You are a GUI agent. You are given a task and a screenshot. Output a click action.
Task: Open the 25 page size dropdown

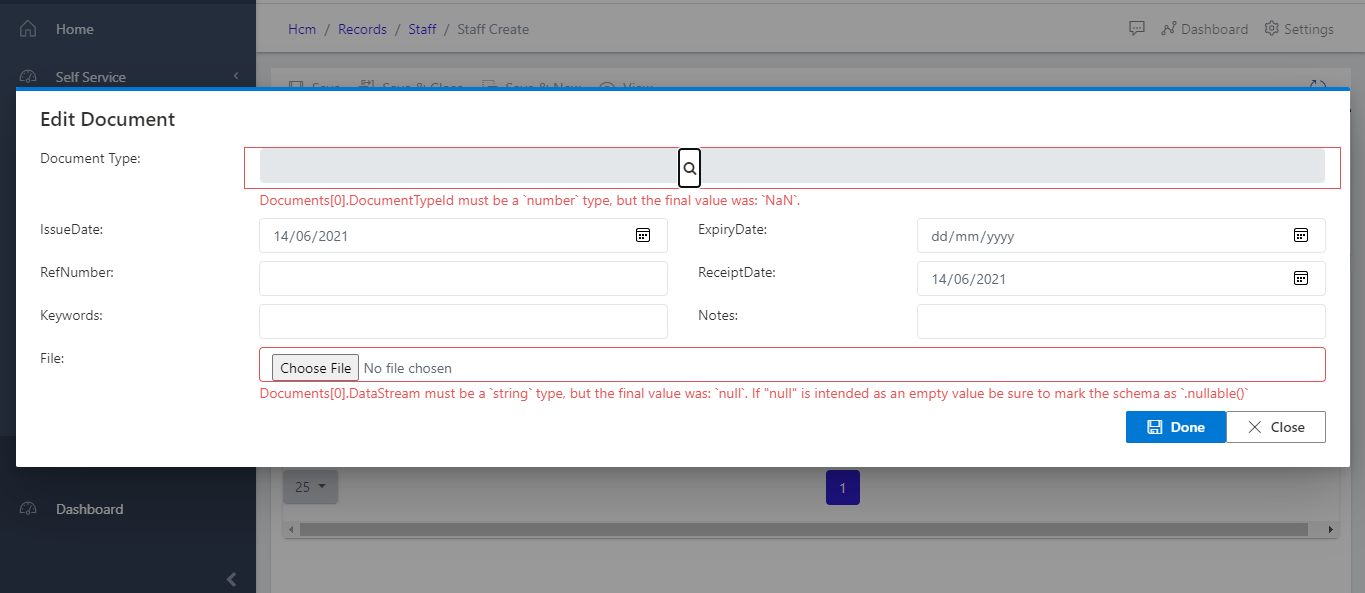pyautogui.click(x=310, y=487)
